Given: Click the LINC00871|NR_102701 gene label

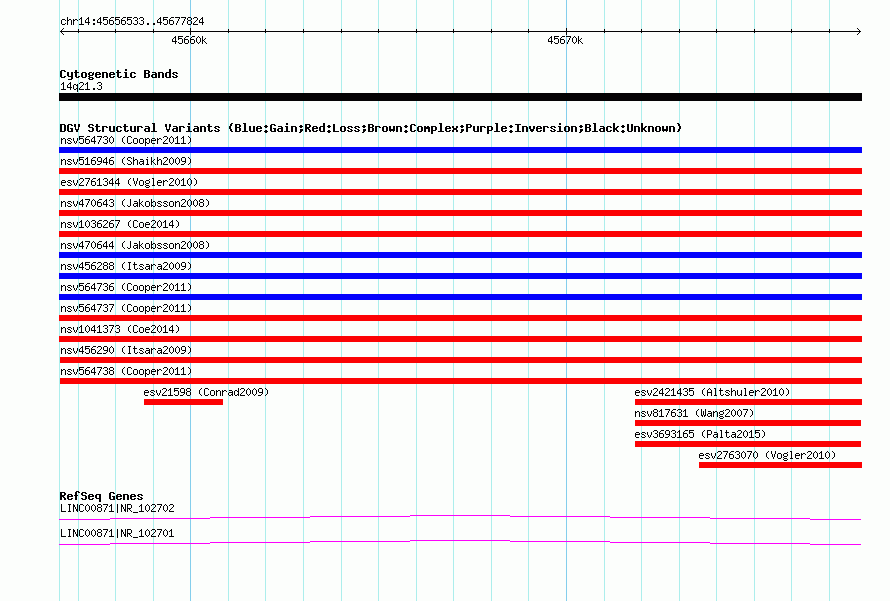Looking at the screenshot, I should tap(117, 533).
